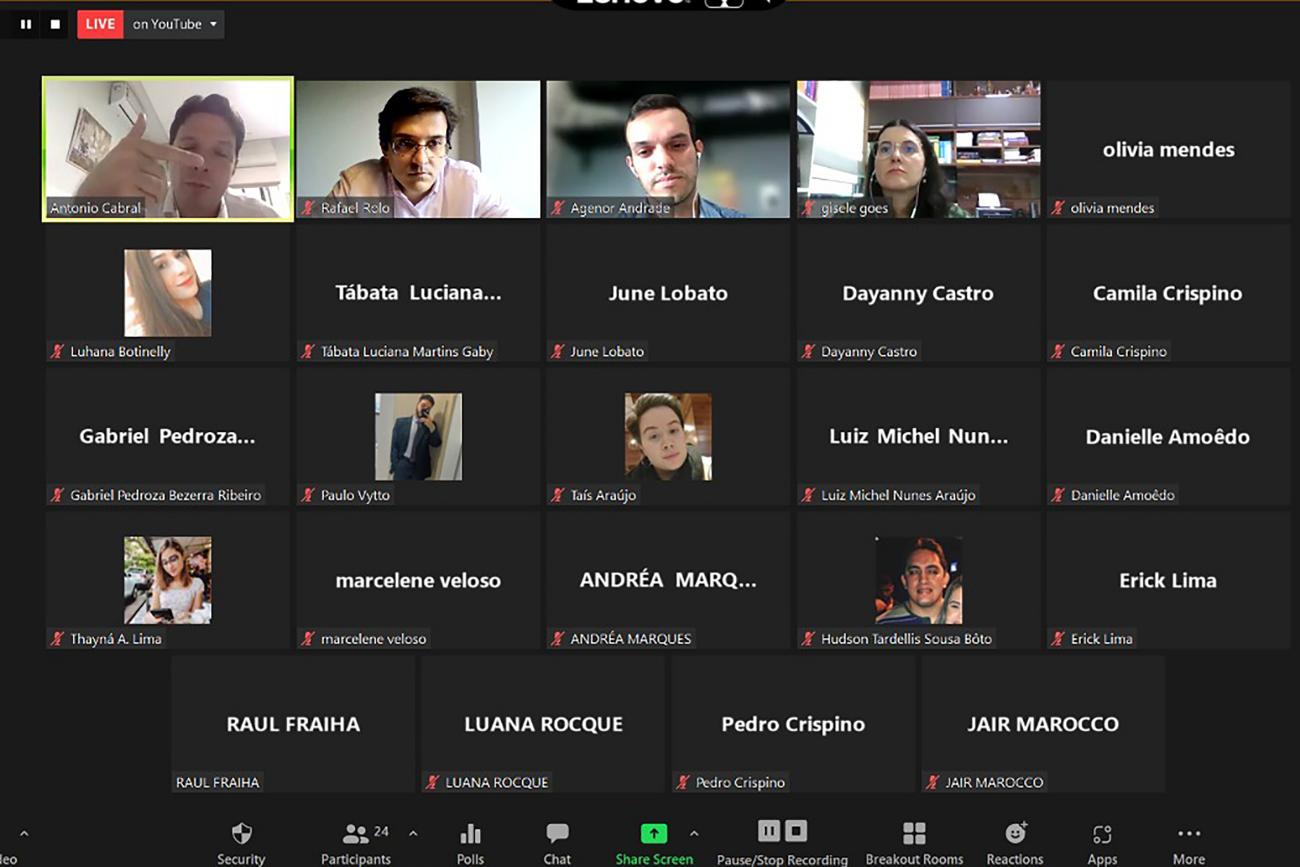Open the Polls bar chart icon
This screenshot has width=1300, height=867.
(470, 833)
